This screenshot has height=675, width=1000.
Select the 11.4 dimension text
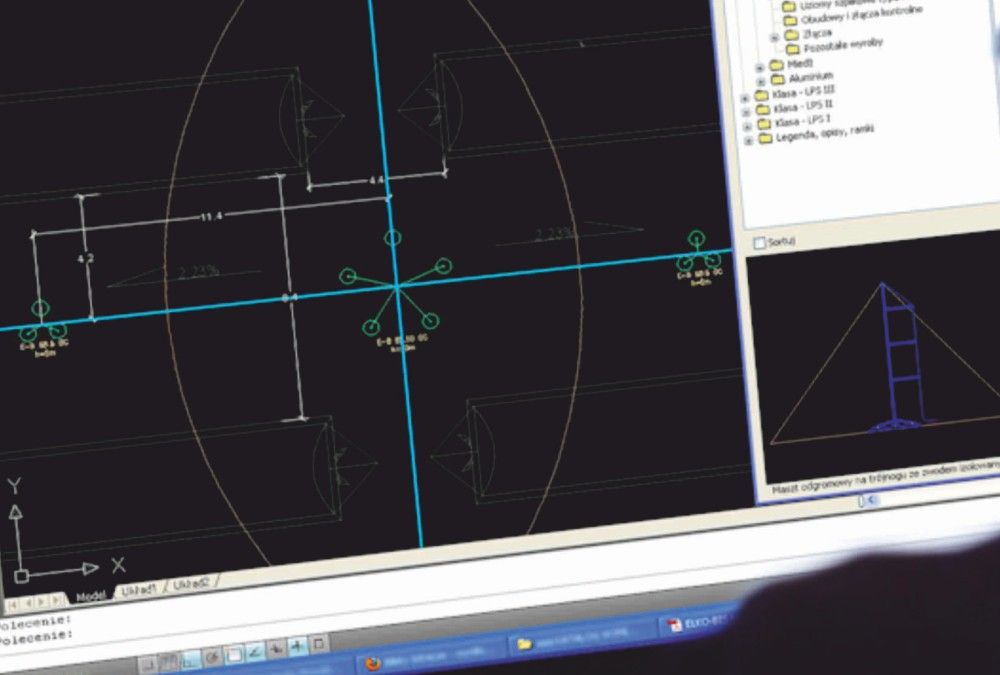[212, 217]
